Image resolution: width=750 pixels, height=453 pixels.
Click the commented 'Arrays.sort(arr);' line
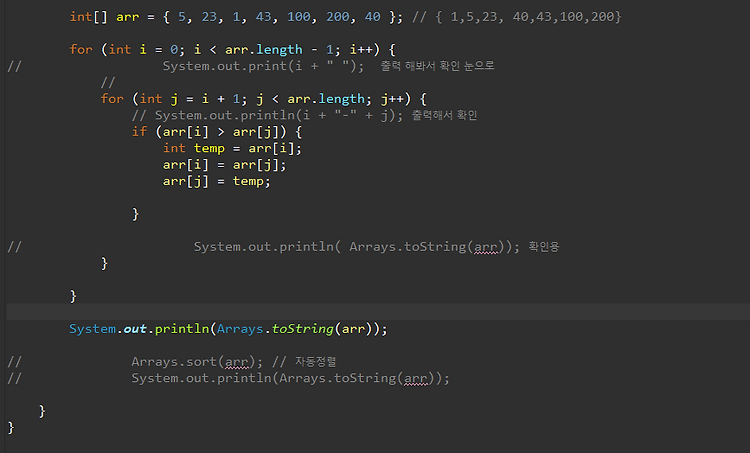pyautogui.click(x=197, y=362)
